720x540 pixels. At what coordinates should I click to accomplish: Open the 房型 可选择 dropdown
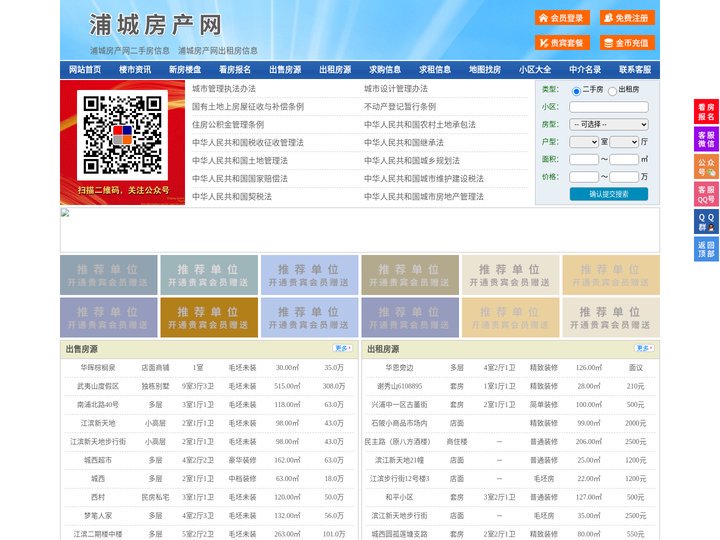609,124
